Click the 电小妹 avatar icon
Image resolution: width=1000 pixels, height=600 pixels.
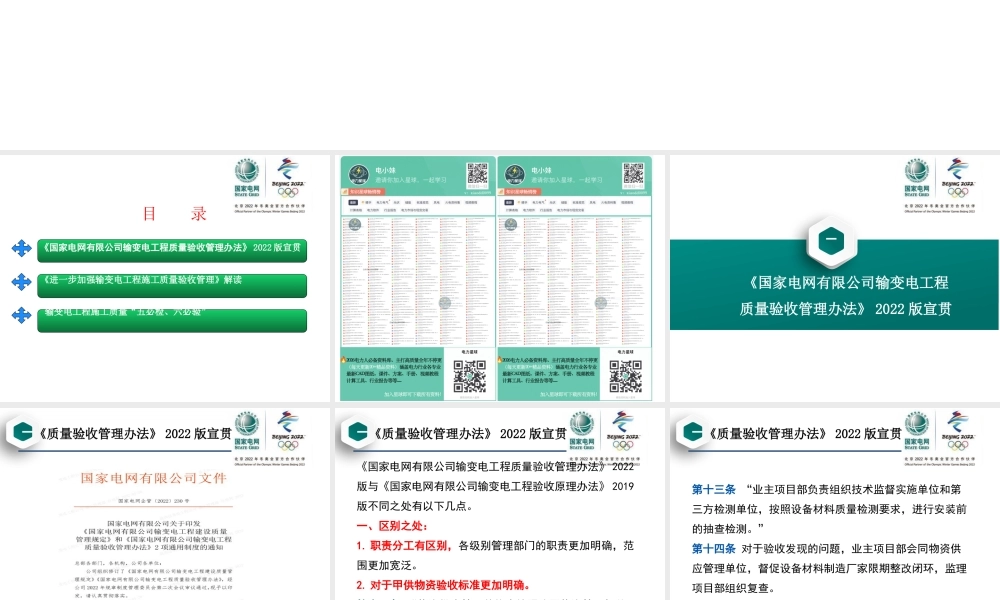358,173
